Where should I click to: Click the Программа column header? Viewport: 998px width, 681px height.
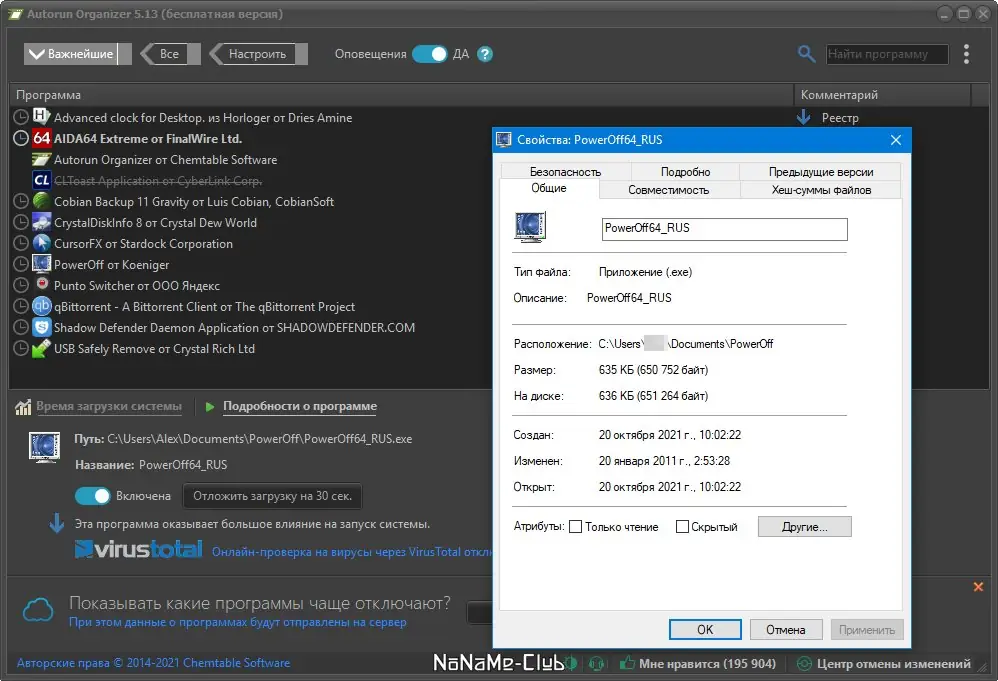click(x=401, y=95)
